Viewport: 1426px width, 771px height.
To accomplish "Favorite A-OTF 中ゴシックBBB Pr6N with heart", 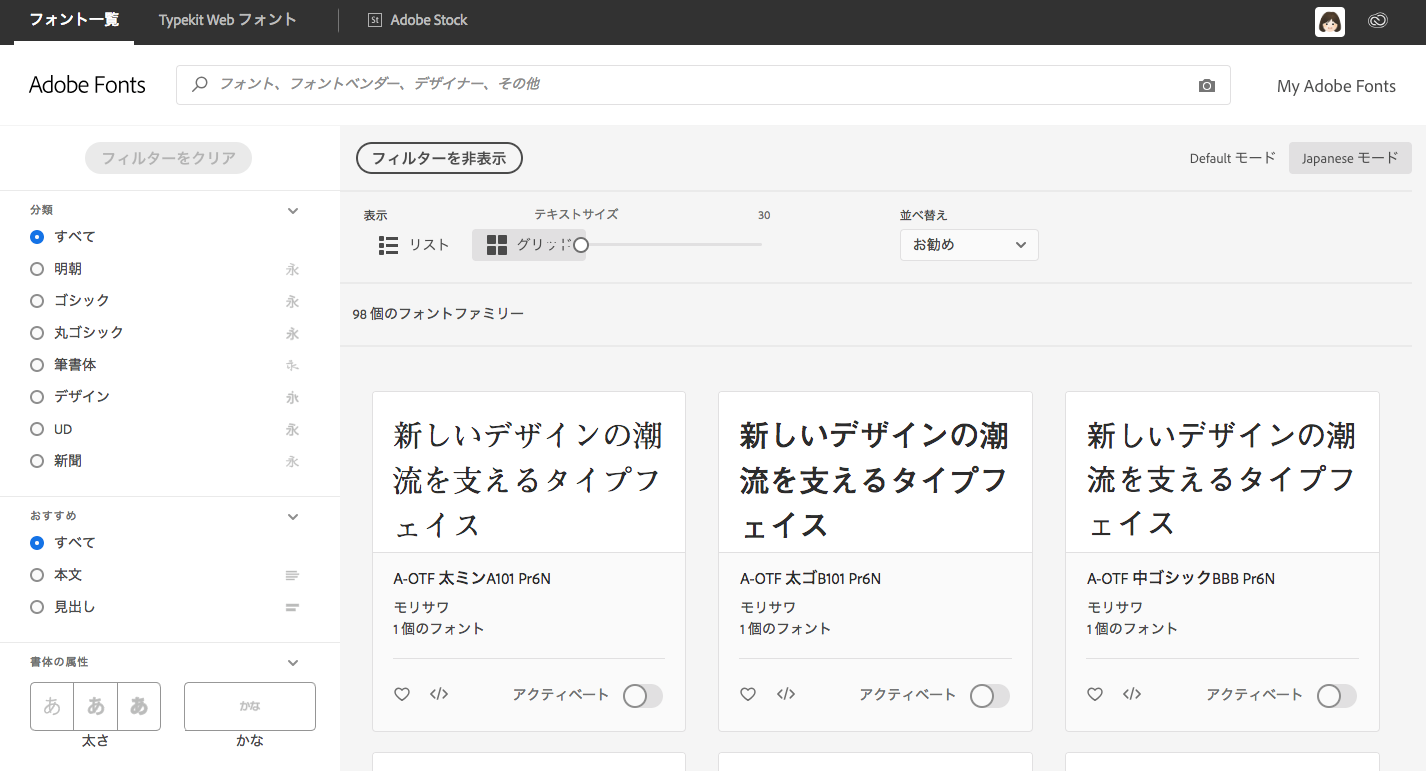I will point(1095,694).
